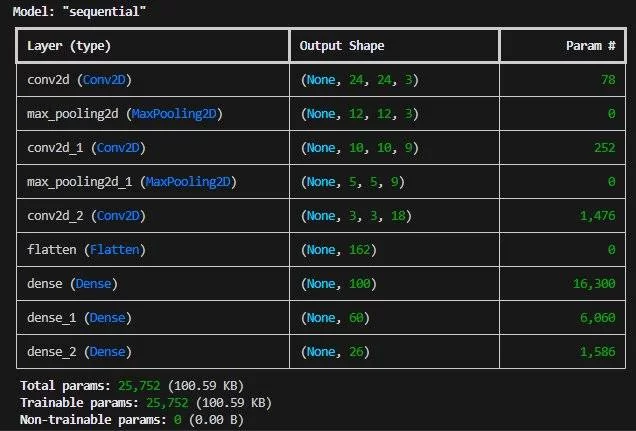Click the output shape (None, 162)
The width and height of the screenshot is (636, 431).
tap(337, 250)
